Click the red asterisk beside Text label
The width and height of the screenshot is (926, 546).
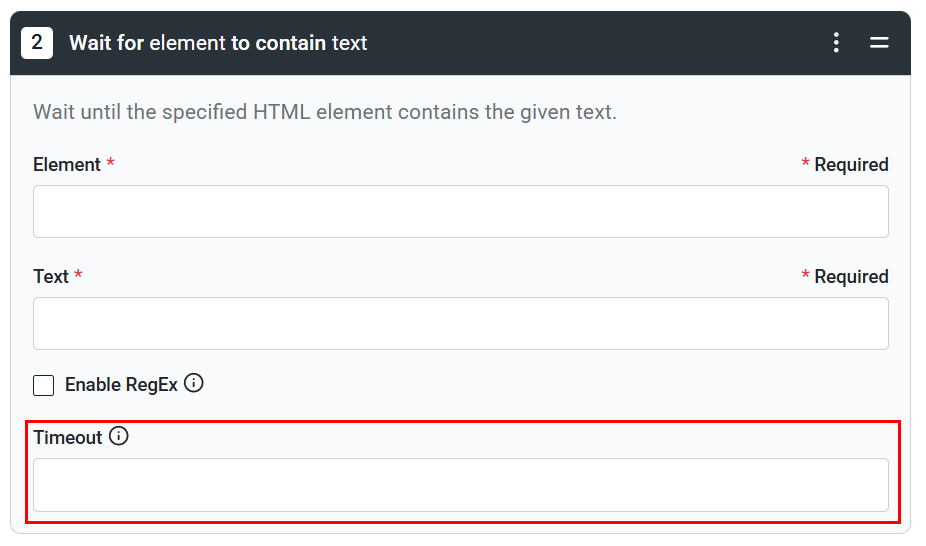click(x=78, y=276)
